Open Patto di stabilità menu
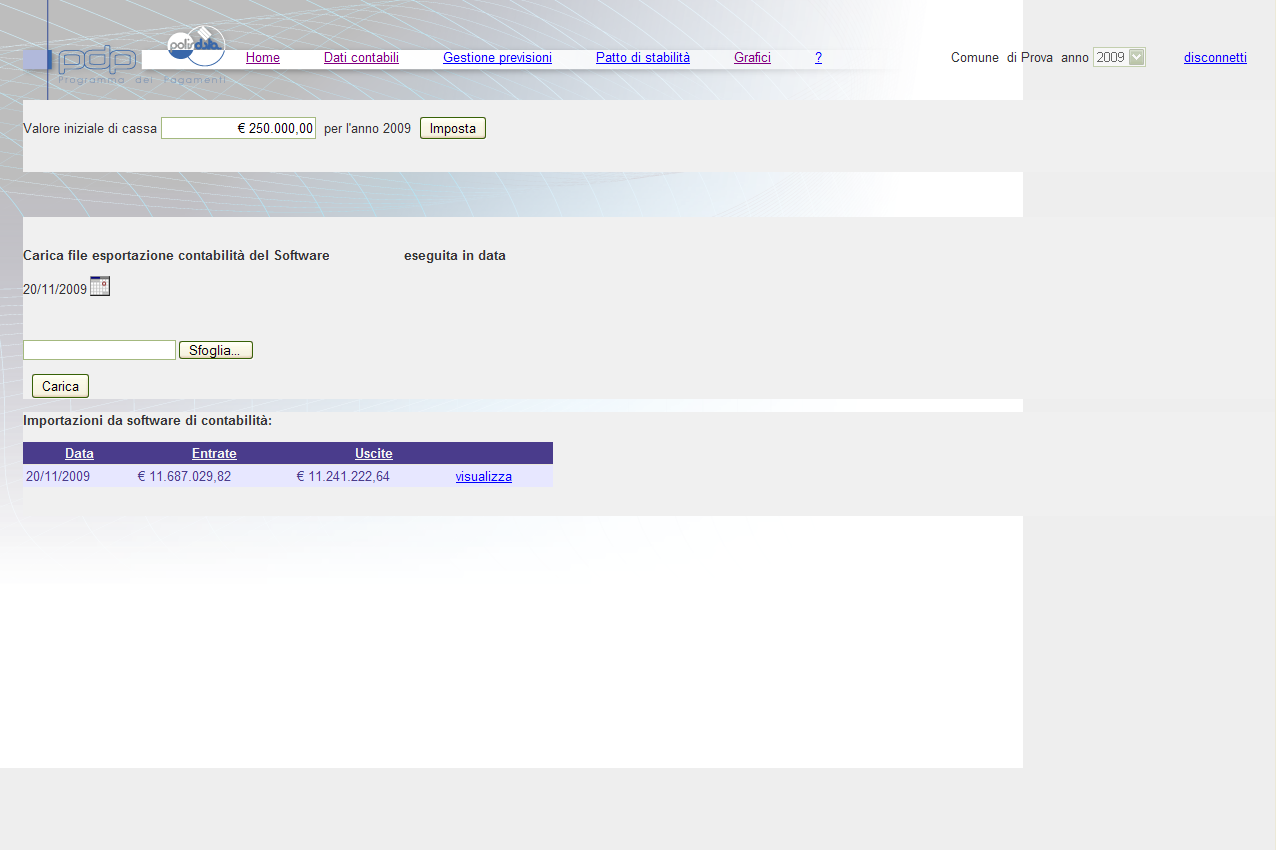 click(643, 57)
